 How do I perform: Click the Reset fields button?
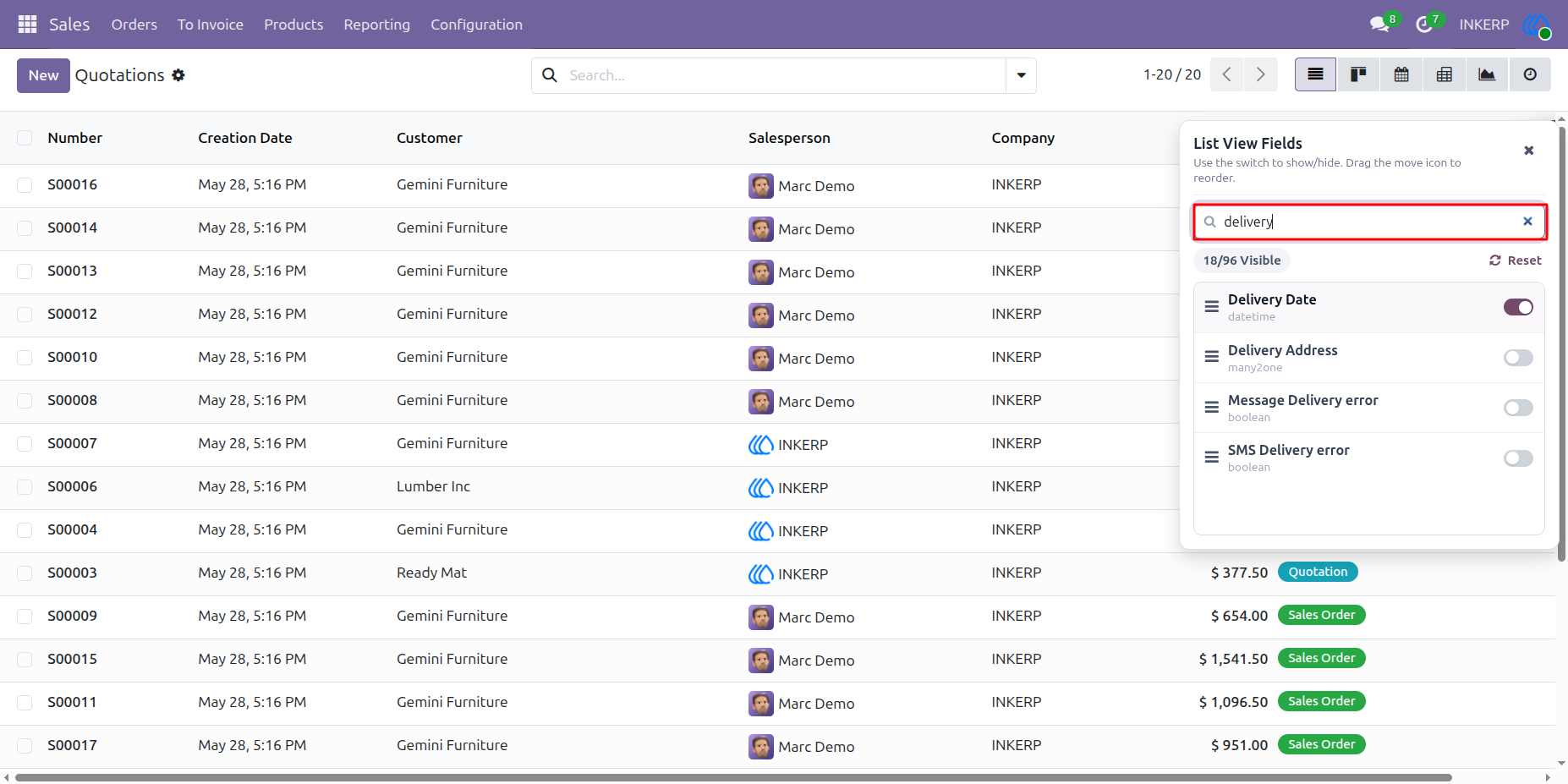coord(1516,260)
